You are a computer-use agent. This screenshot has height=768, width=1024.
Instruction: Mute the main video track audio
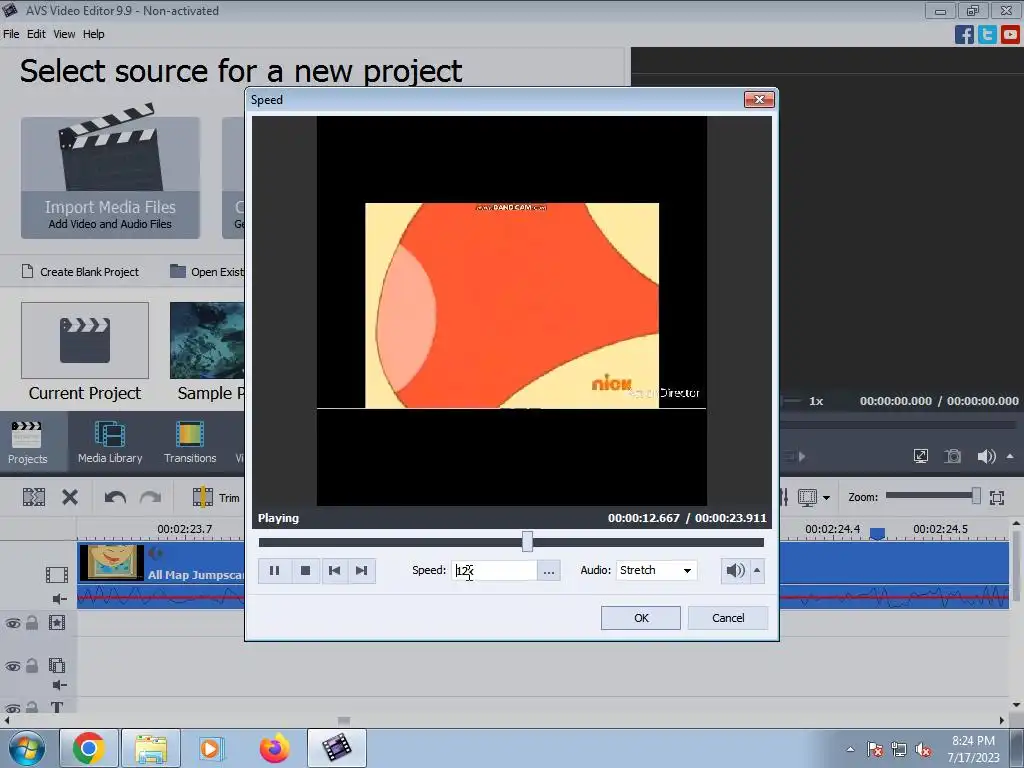pyautogui.click(x=59, y=599)
